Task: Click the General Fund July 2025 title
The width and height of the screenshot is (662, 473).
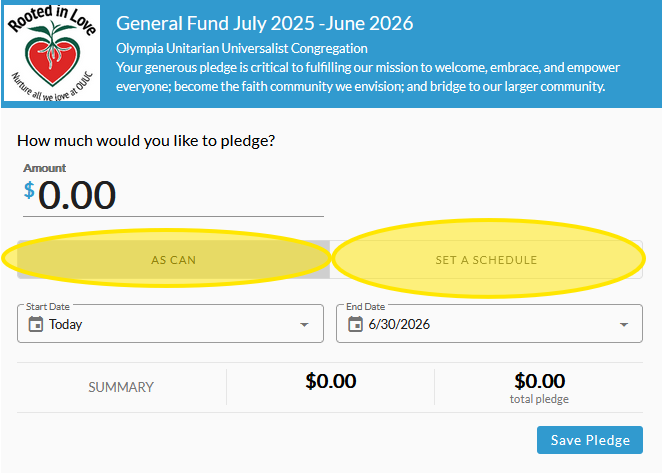Action: tap(265, 23)
